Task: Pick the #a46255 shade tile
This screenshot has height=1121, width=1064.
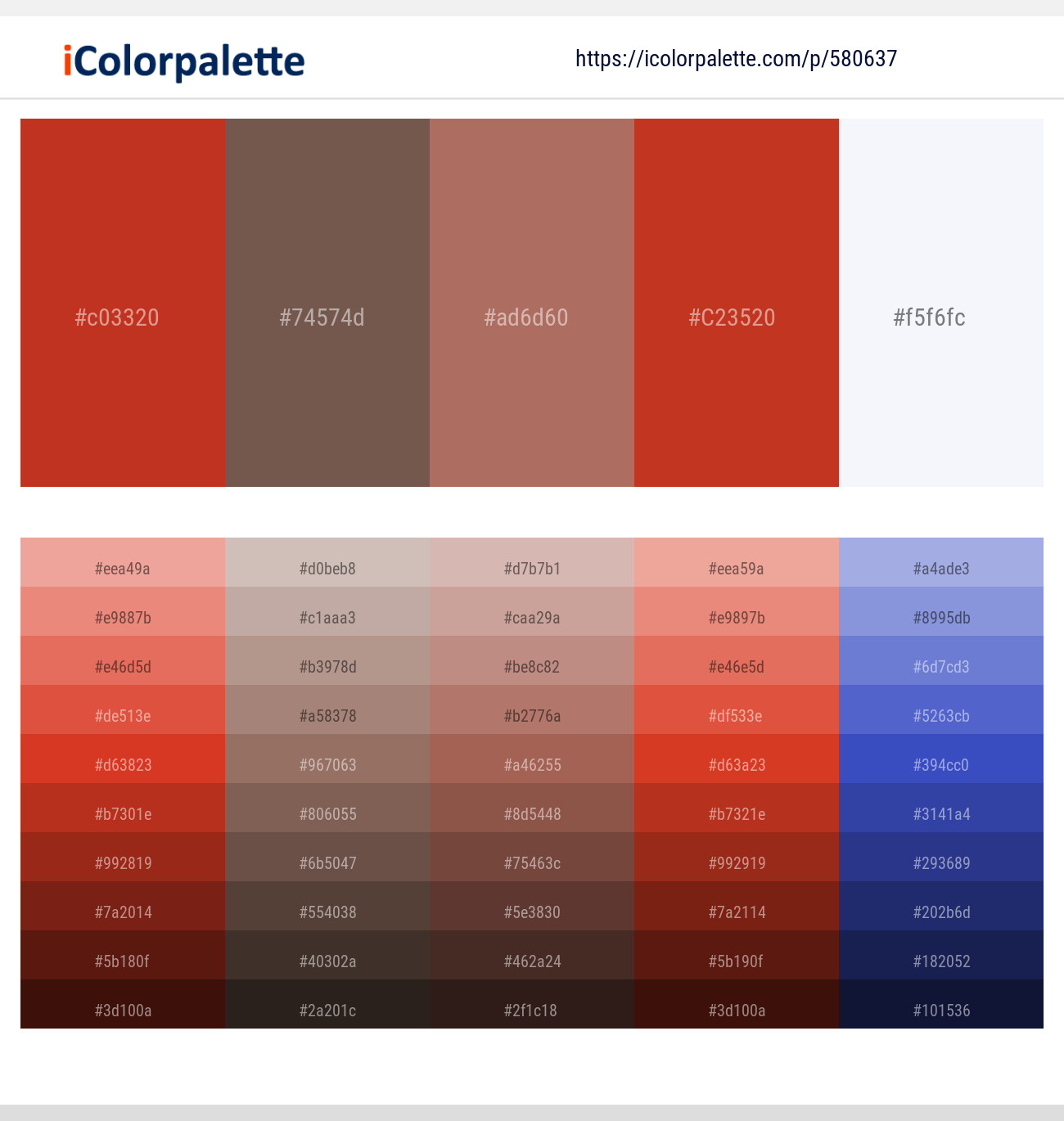Action: tap(532, 759)
